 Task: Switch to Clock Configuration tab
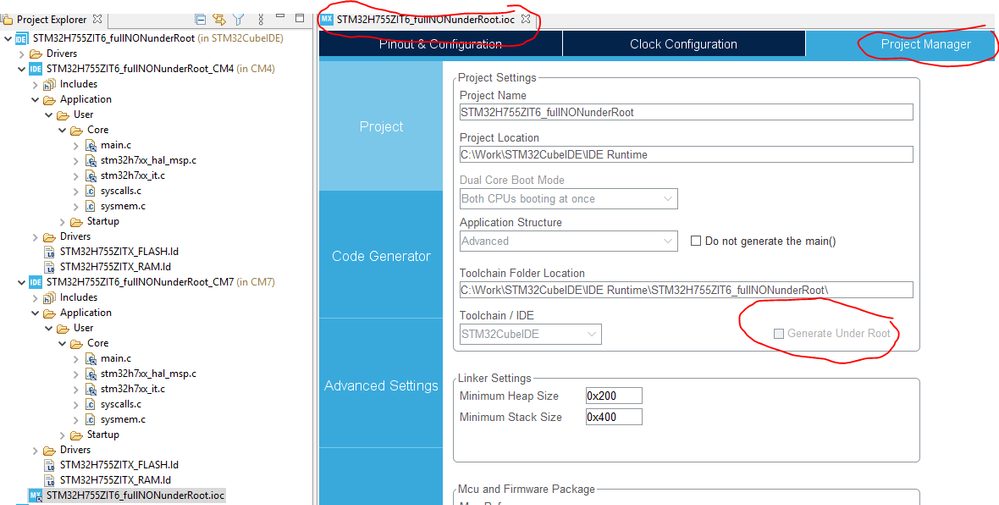pyautogui.click(x=684, y=44)
